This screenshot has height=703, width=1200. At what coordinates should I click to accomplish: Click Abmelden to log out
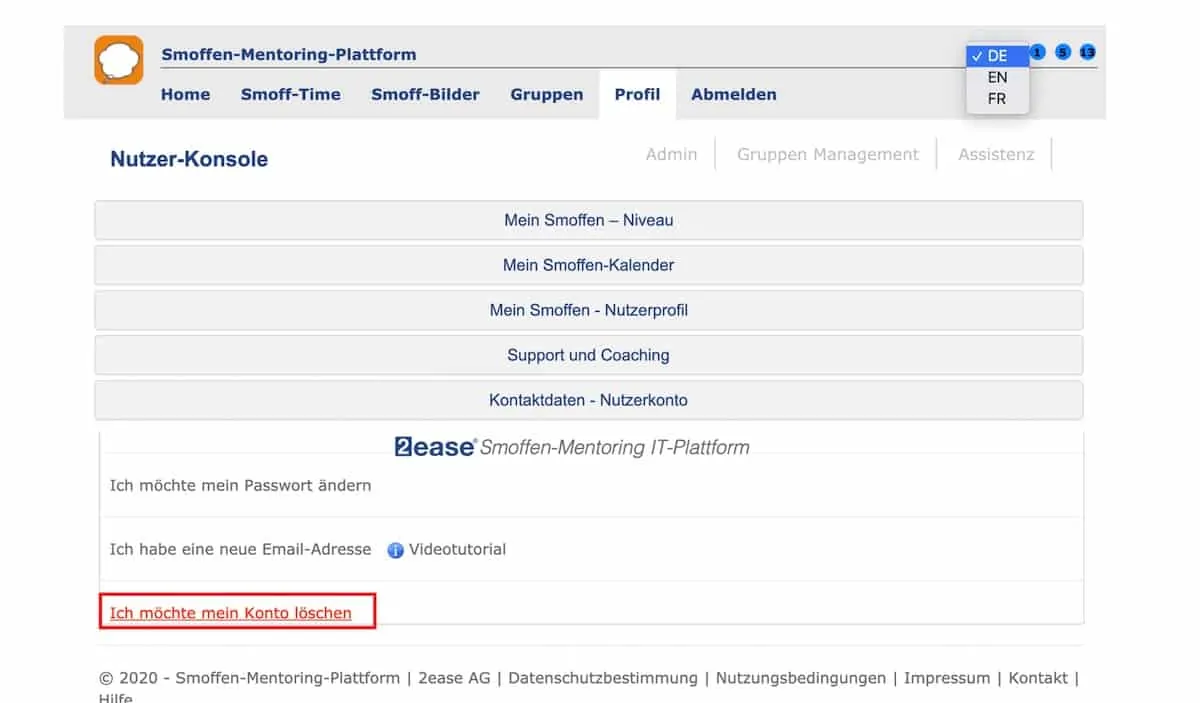tap(733, 94)
